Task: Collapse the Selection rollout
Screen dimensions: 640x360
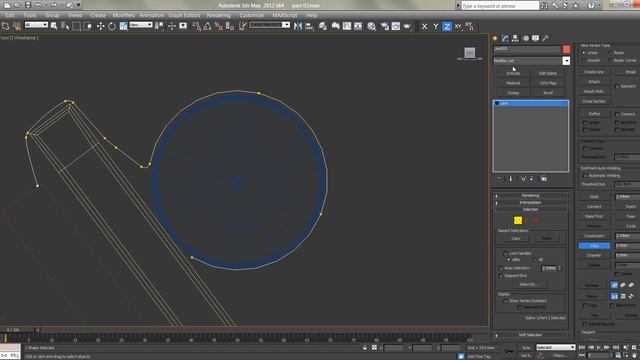Action: click(530, 209)
